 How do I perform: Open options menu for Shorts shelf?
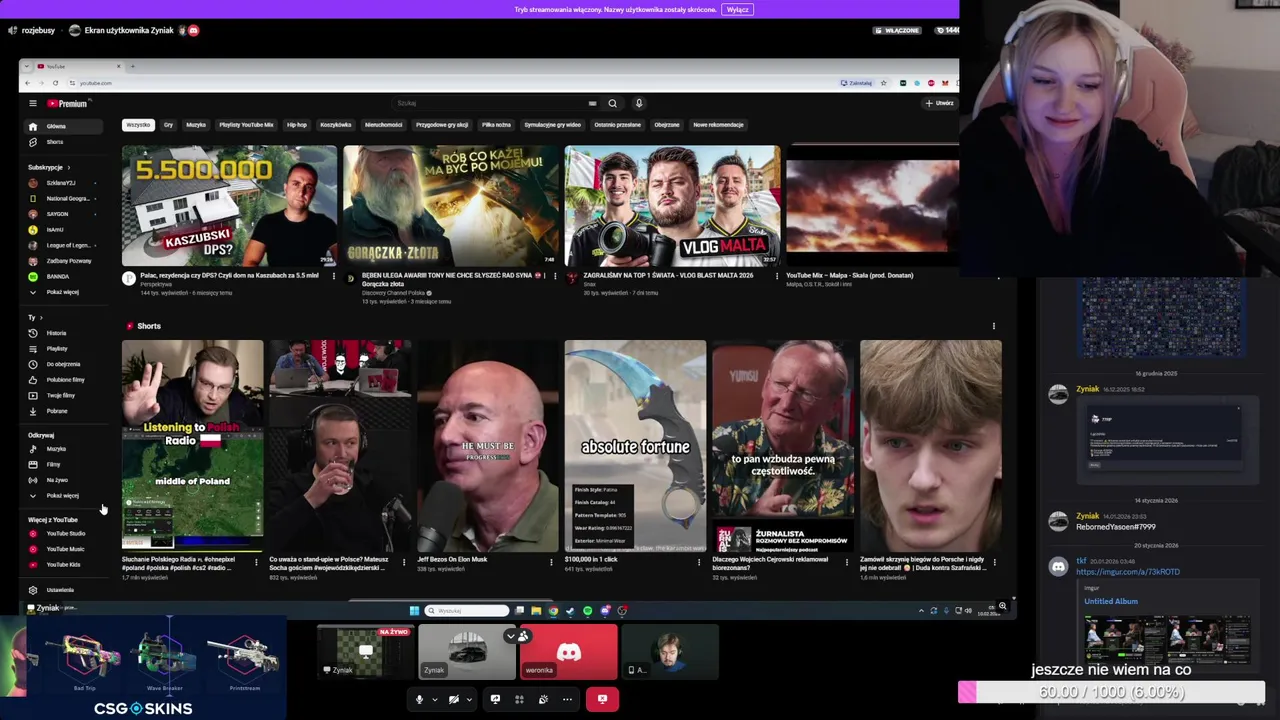(993, 326)
